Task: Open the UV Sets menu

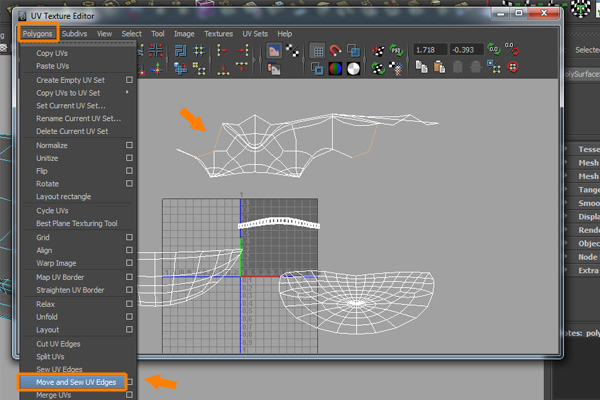Action: coord(253,33)
